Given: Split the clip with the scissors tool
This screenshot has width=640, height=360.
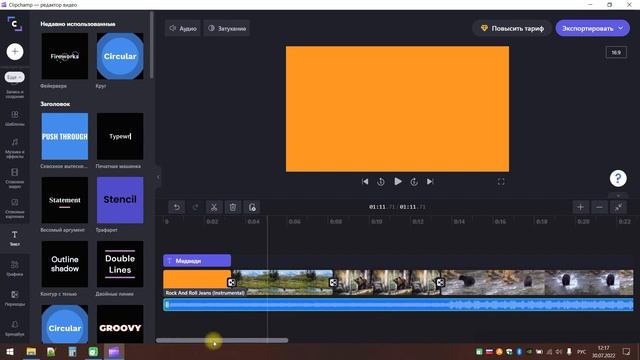Looking at the screenshot, I should (x=214, y=207).
